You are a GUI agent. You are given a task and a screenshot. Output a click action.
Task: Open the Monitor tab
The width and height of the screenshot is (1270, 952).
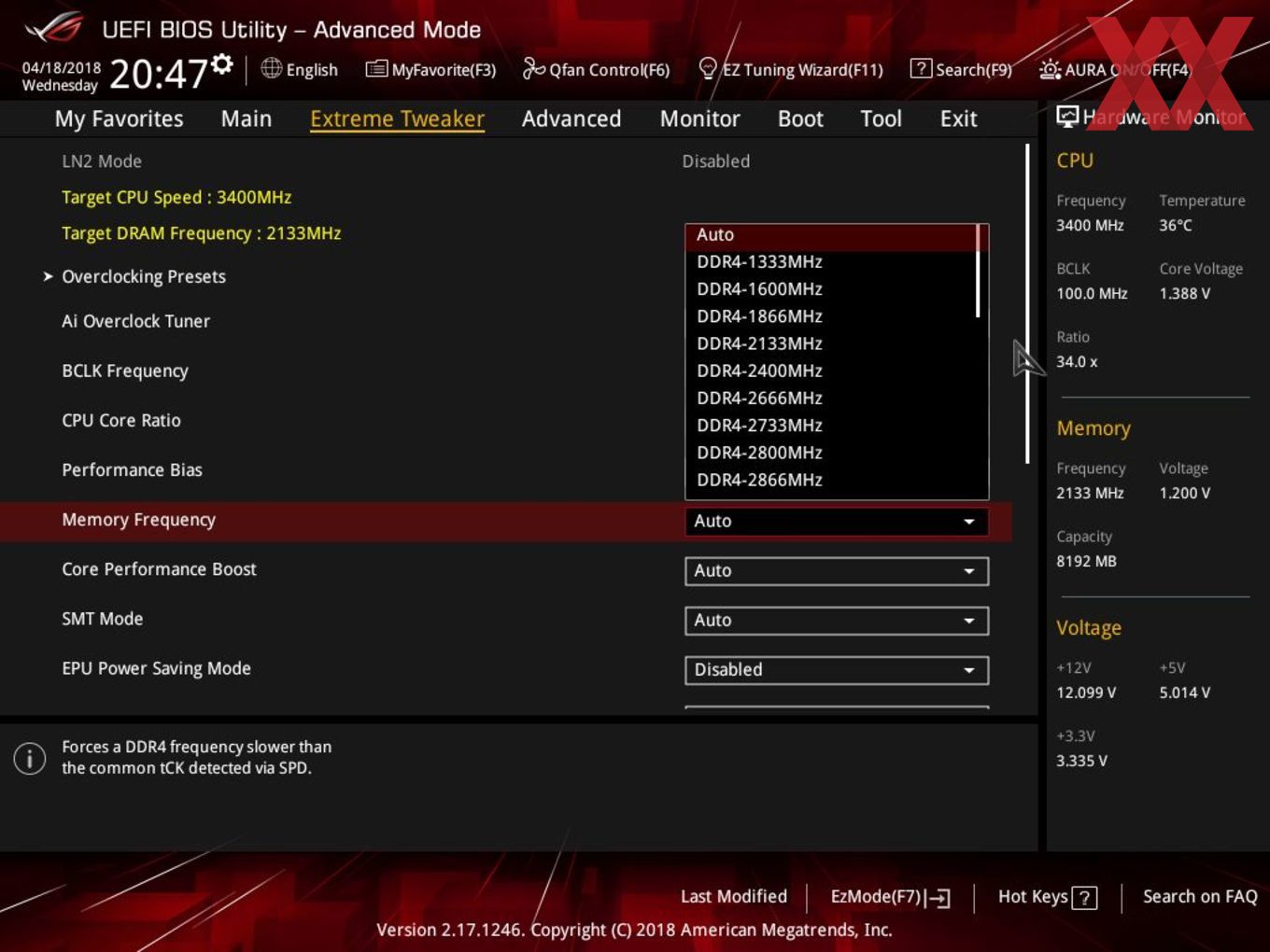coord(699,119)
